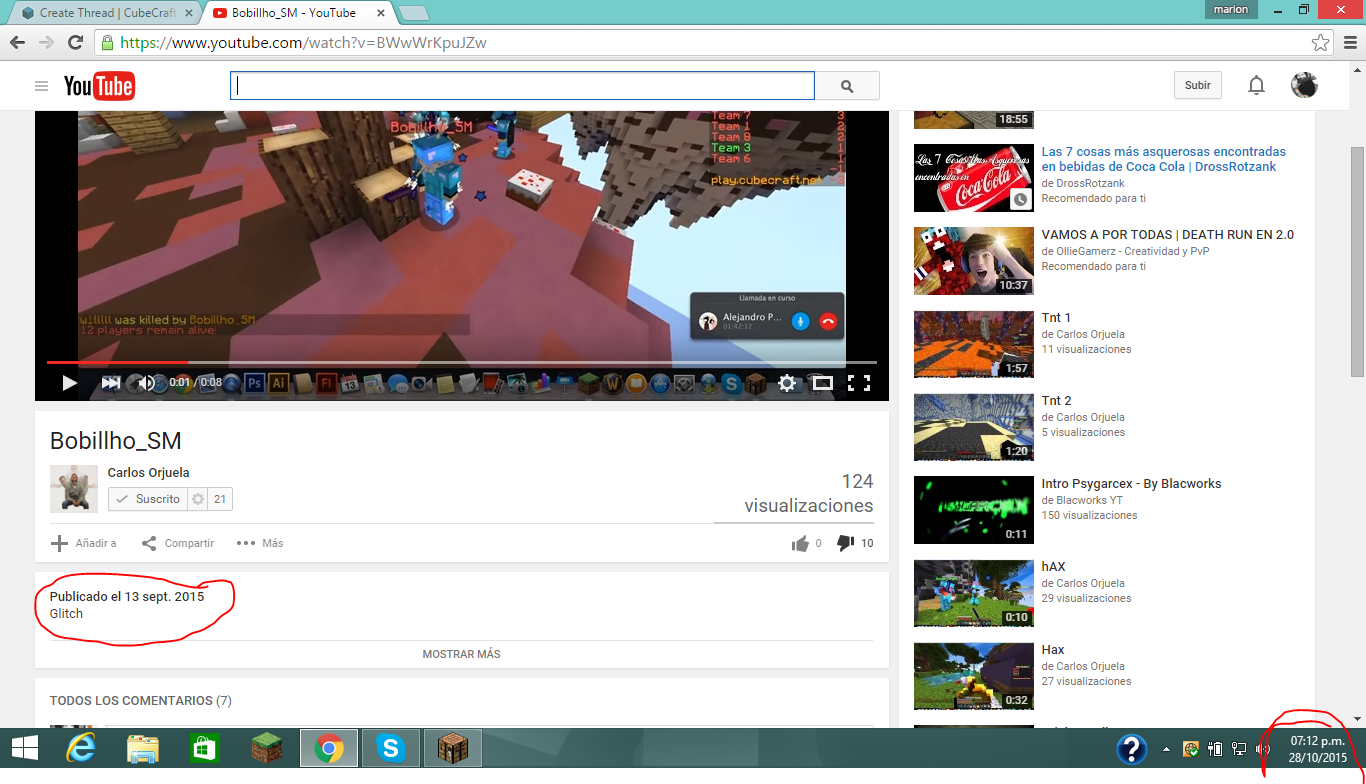
Task: Click the hAX video thumbnail
Action: click(x=974, y=593)
